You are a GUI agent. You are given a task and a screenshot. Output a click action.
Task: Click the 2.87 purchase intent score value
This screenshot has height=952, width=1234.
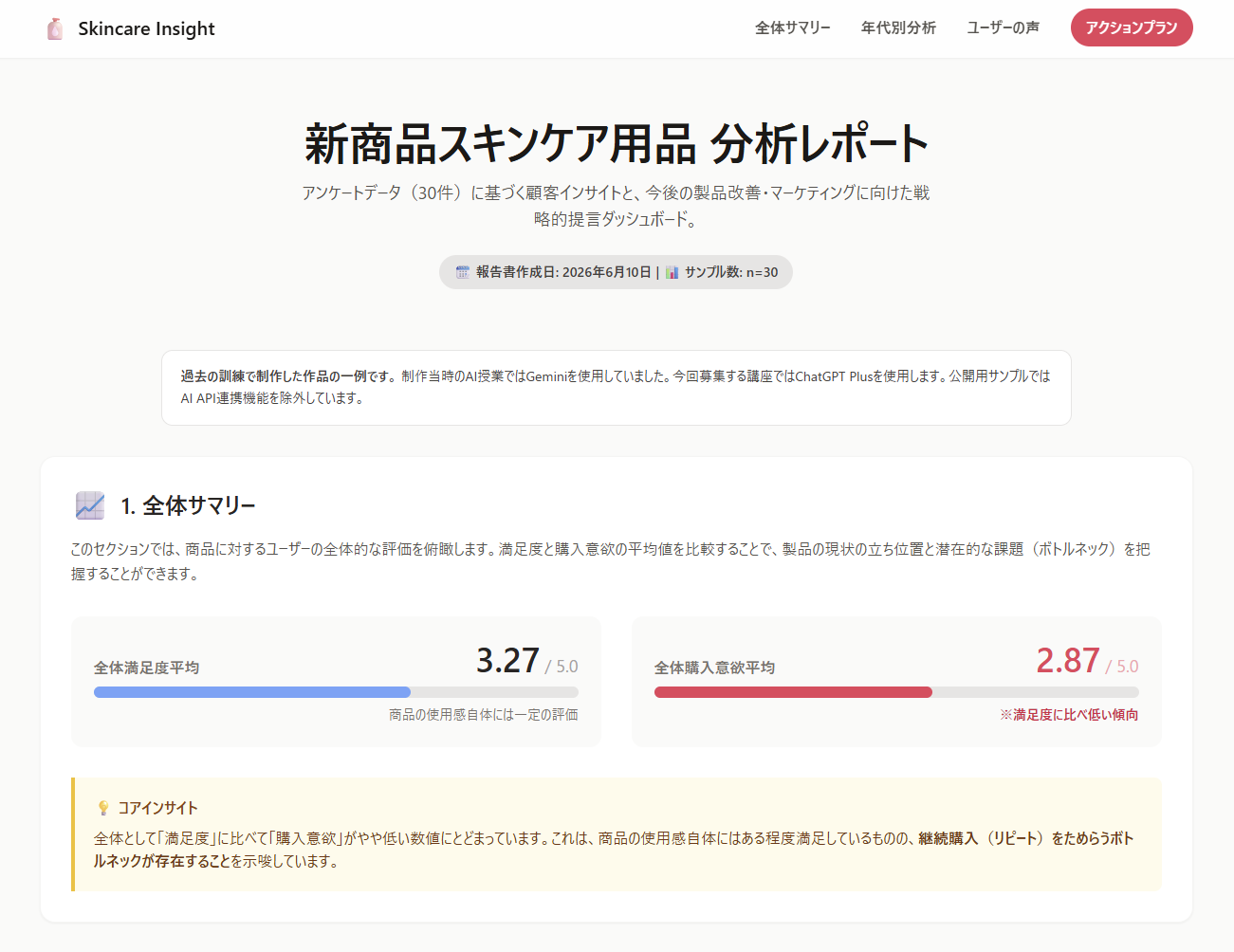[x=1068, y=660]
